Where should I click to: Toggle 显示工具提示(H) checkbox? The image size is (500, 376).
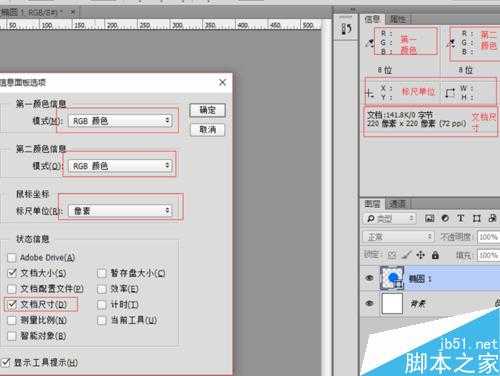point(6,362)
